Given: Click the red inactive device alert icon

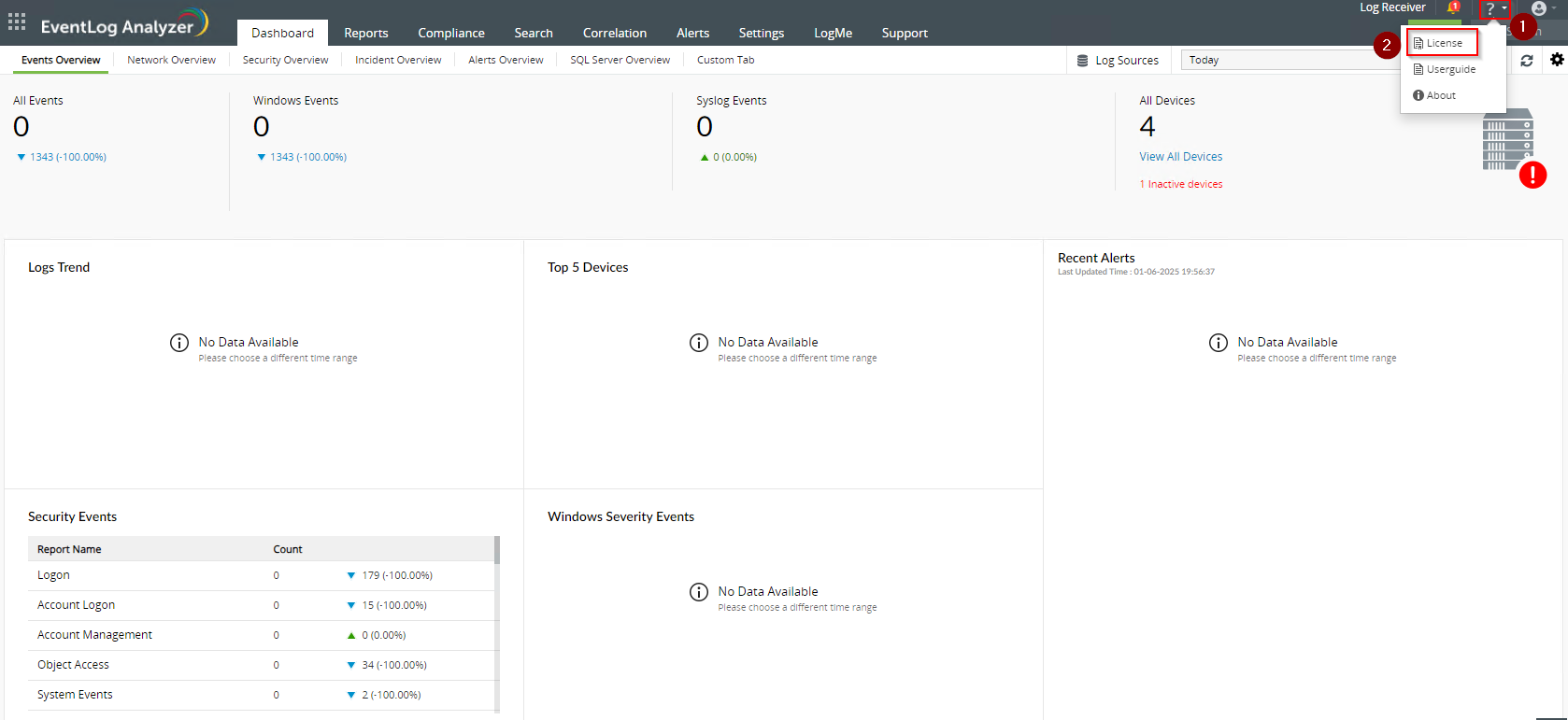Looking at the screenshot, I should (1532, 175).
